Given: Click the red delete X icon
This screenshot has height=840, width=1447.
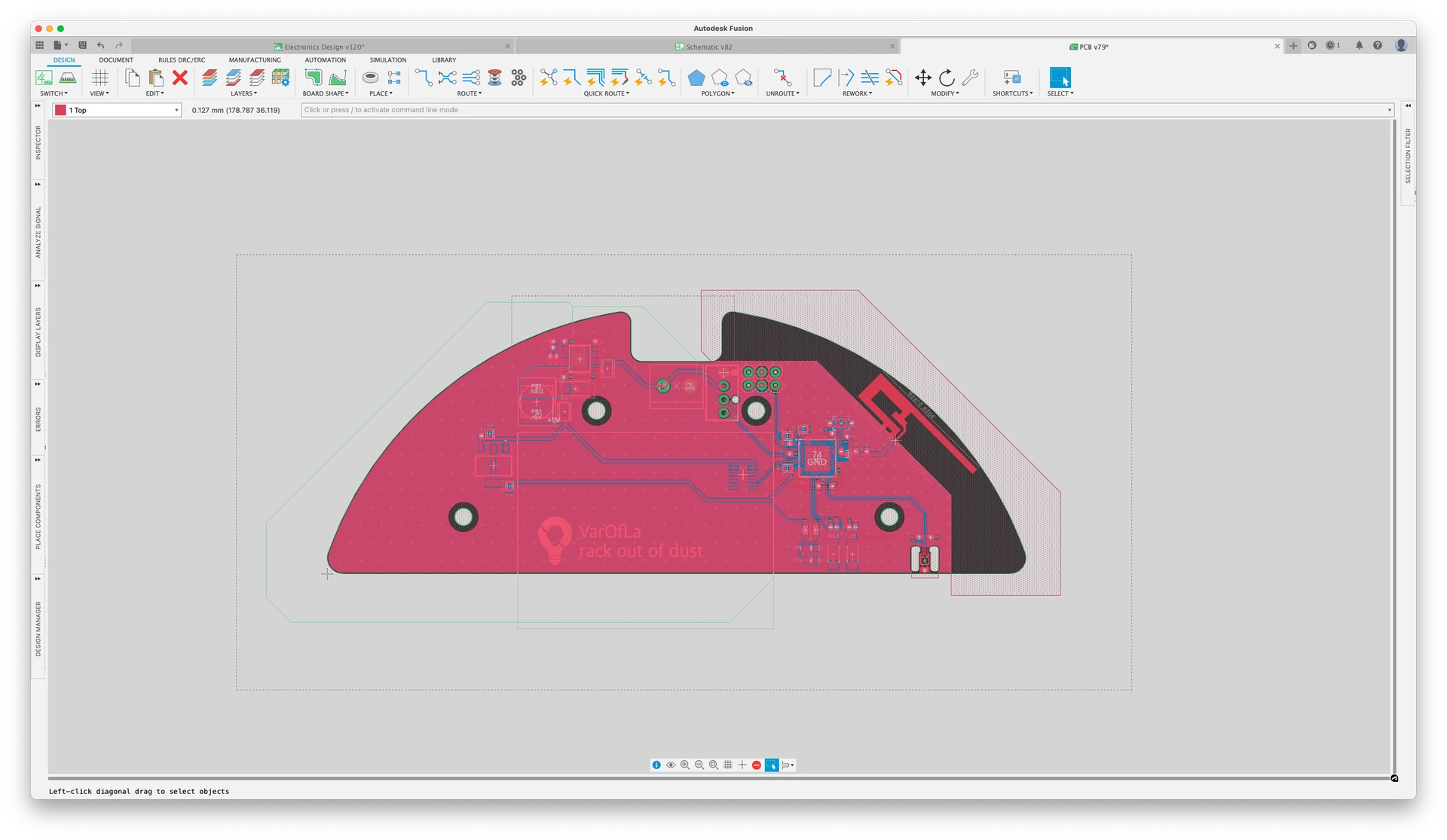Looking at the screenshot, I should pos(179,78).
